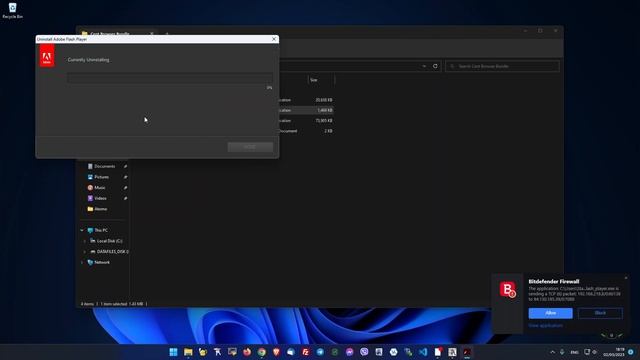Open the Recycle Bin desktop icon
Image resolution: width=640 pixels, height=360 pixels.
tap(12, 11)
